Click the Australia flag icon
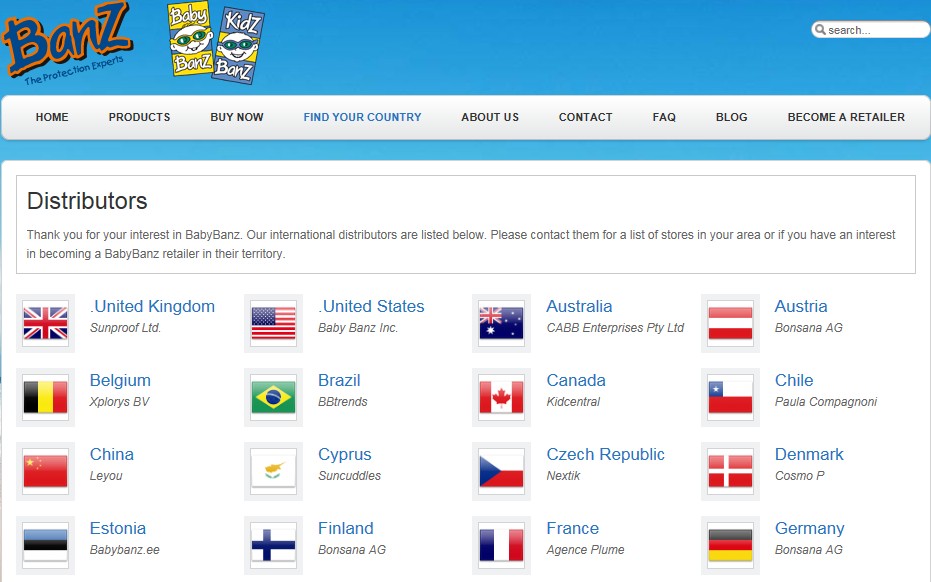The height and width of the screenshot is (582, 931). [501, 323]
